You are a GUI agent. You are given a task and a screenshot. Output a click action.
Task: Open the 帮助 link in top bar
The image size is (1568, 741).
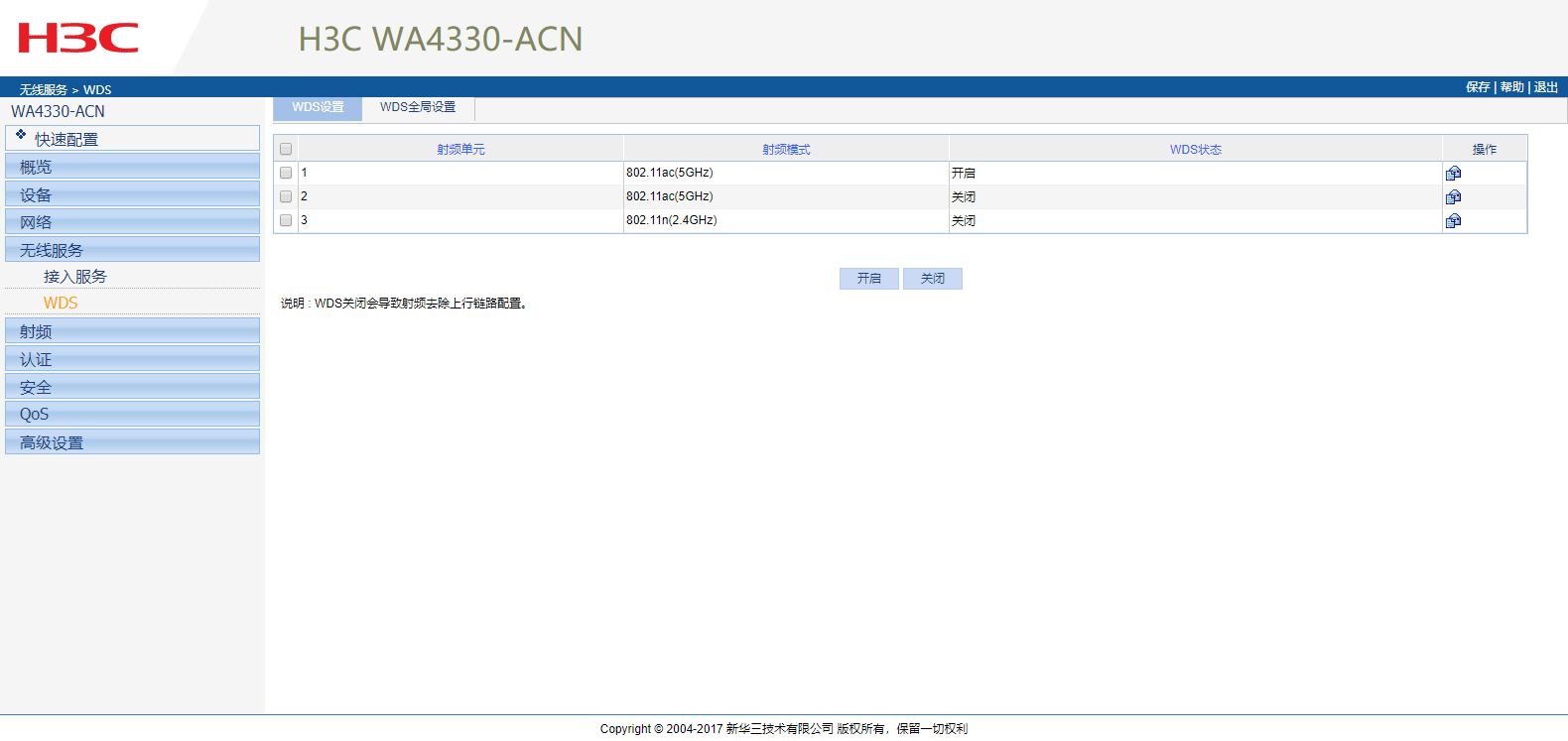point(1511,87)
